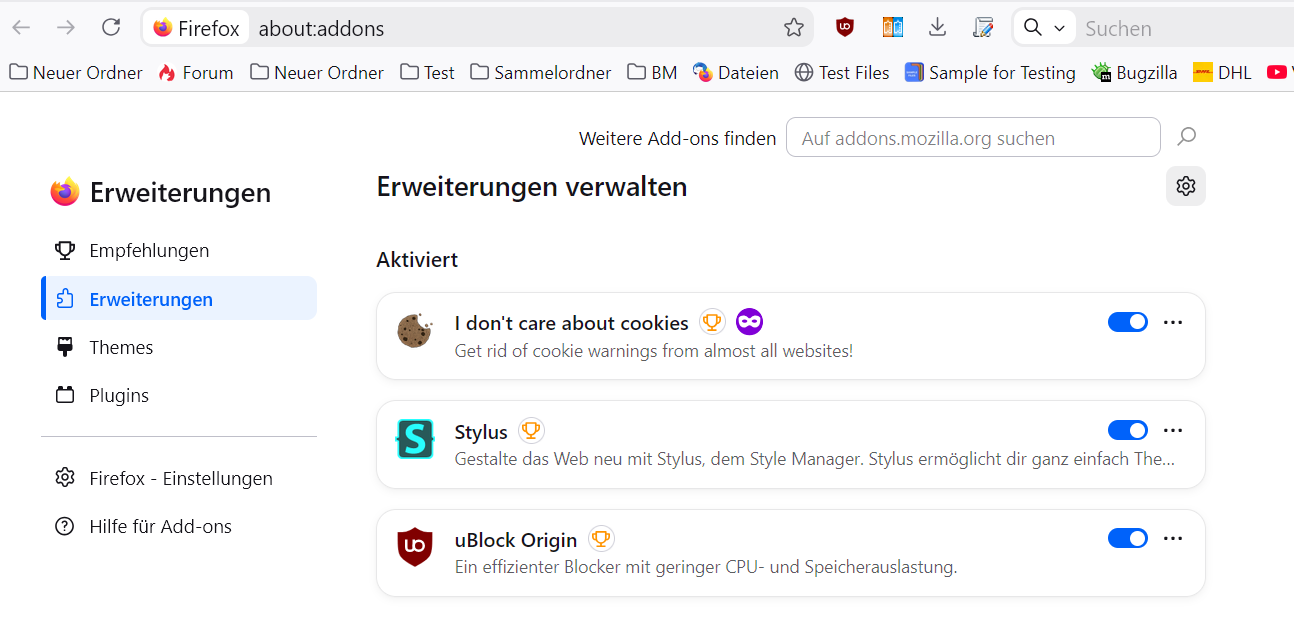
Task: Click the cookie icon of I don't care about cookies
Action: point(415,331)
